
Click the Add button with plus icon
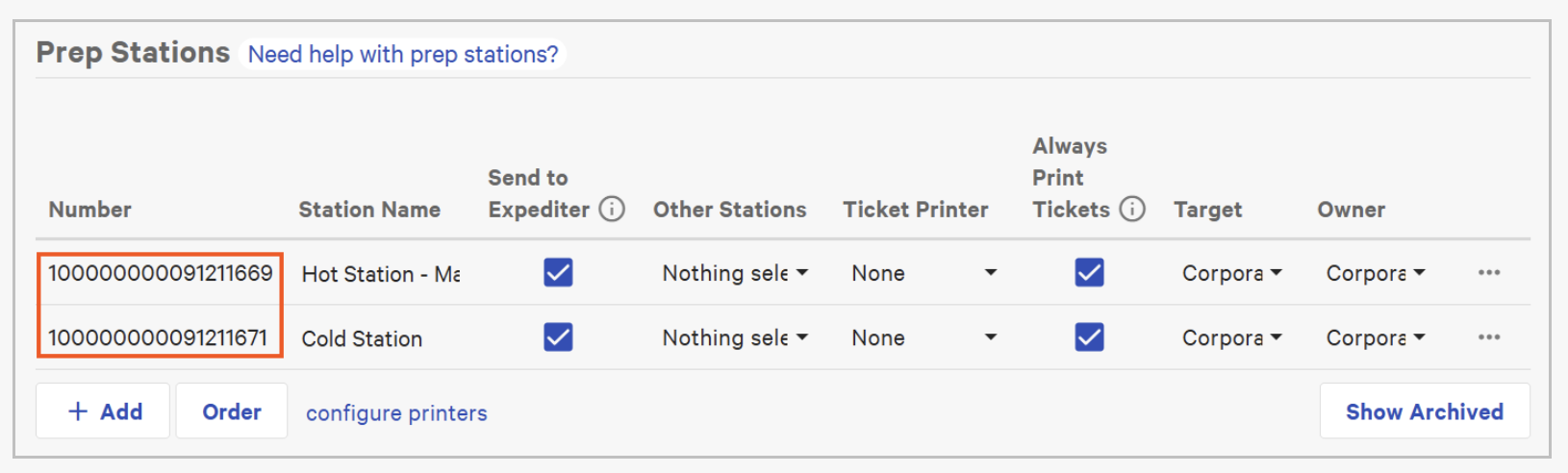click(104, 411)
